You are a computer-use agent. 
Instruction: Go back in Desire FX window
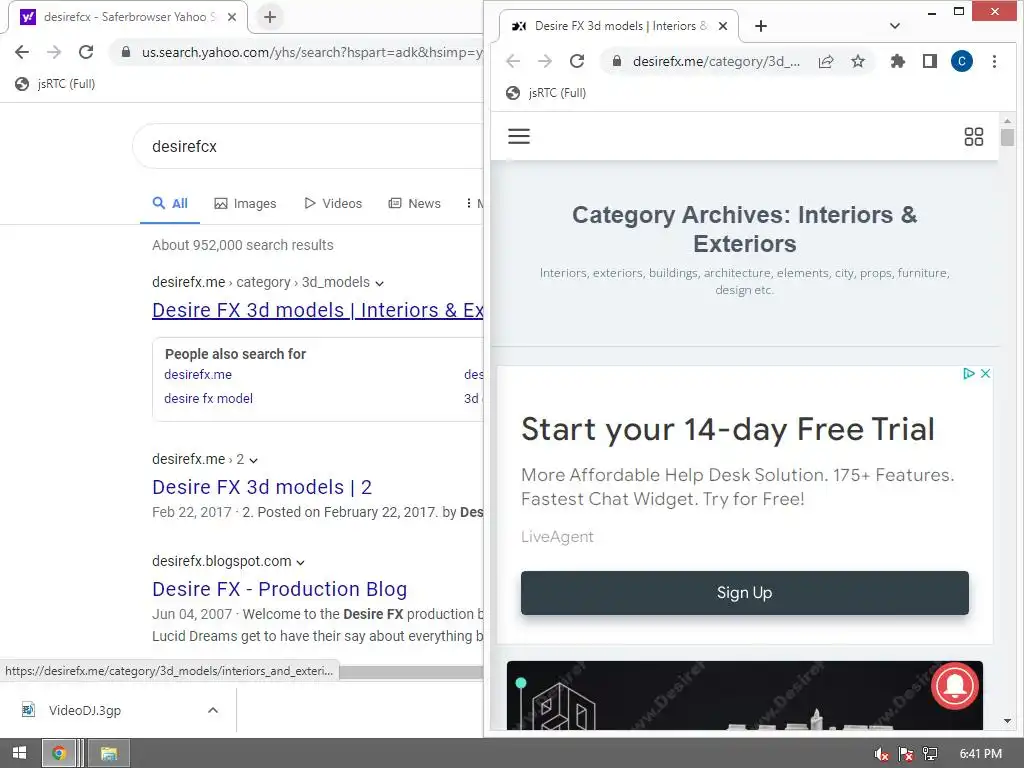[x=513, y=61]
